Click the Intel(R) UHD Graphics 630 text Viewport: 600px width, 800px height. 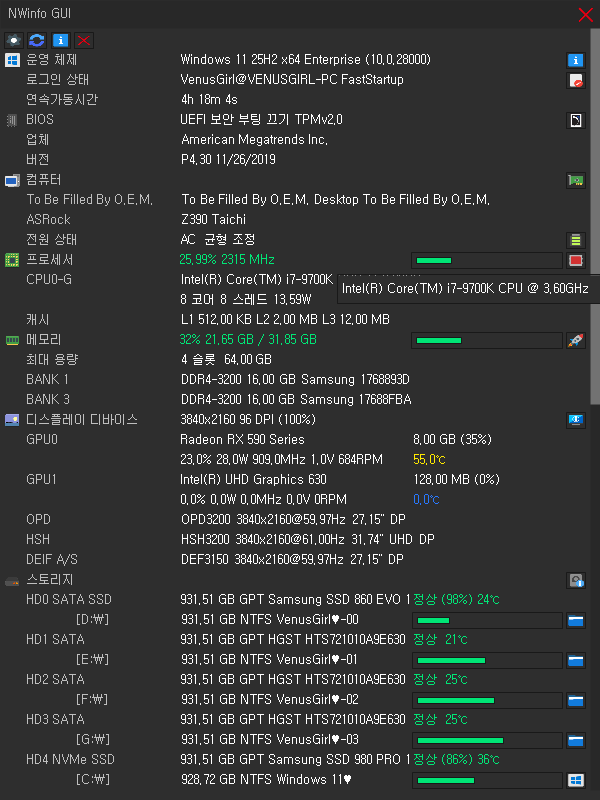253,480
